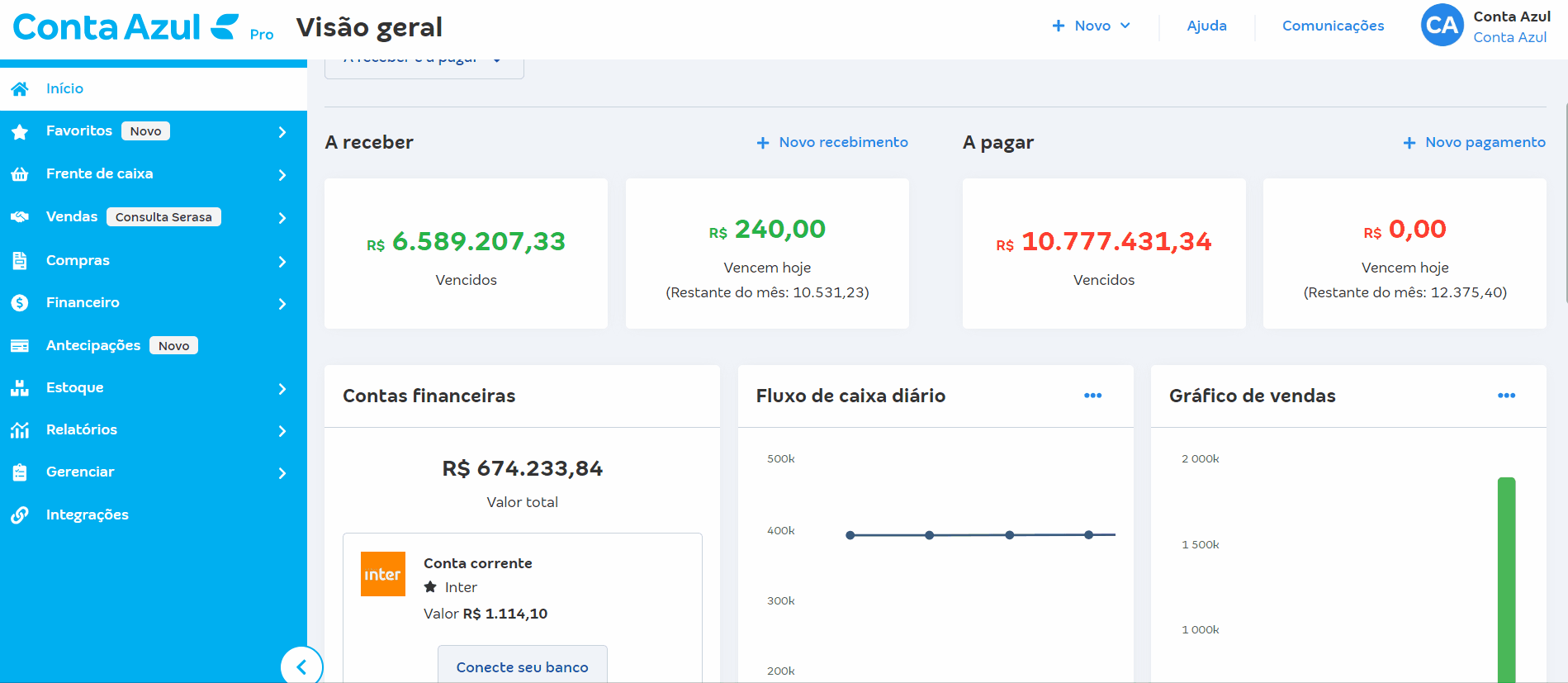Open the A receber e a pagar dropdown

click(424, 69)
